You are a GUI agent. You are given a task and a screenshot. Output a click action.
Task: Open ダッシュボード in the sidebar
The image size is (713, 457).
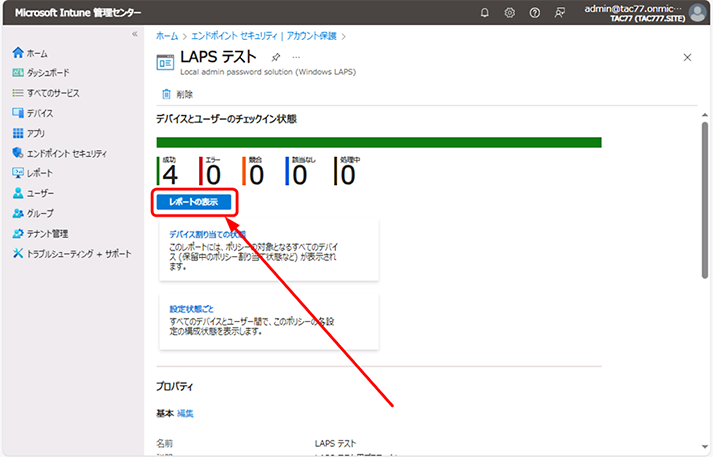coord(41,73)
